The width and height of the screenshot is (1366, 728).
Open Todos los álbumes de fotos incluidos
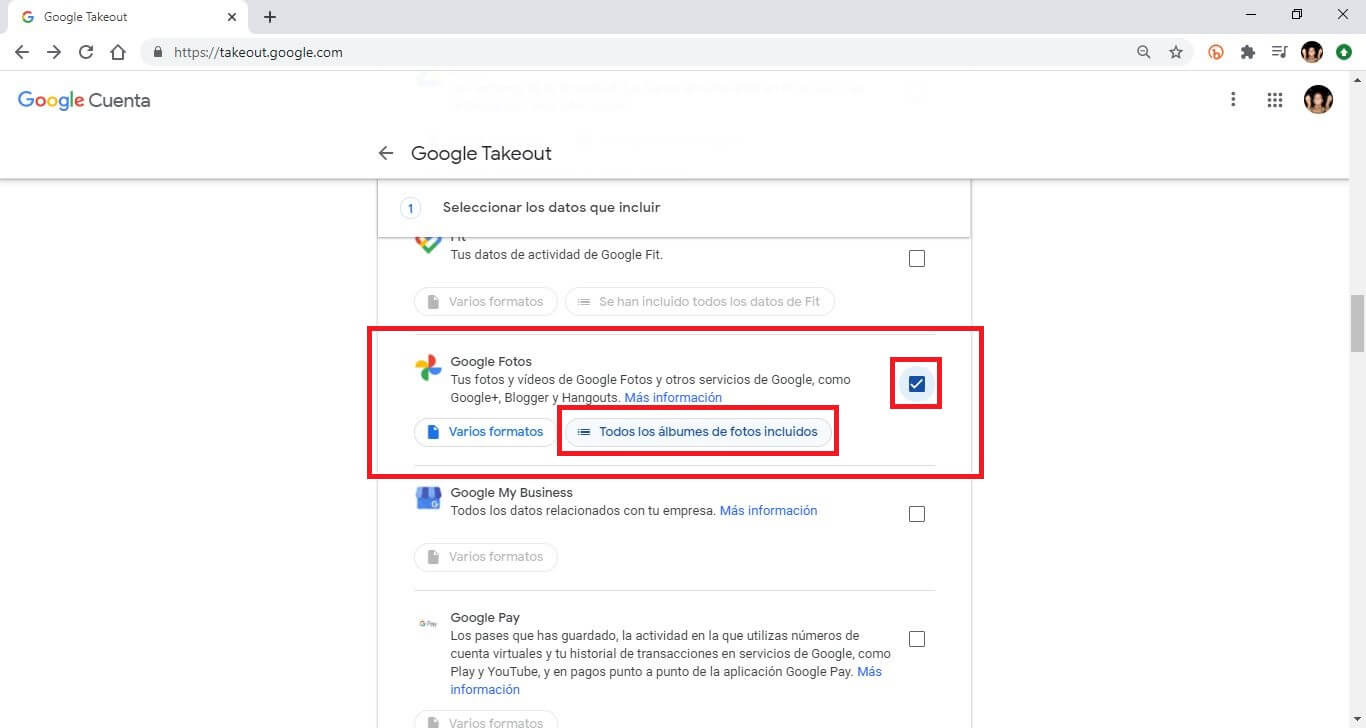[x=698, y=432]
